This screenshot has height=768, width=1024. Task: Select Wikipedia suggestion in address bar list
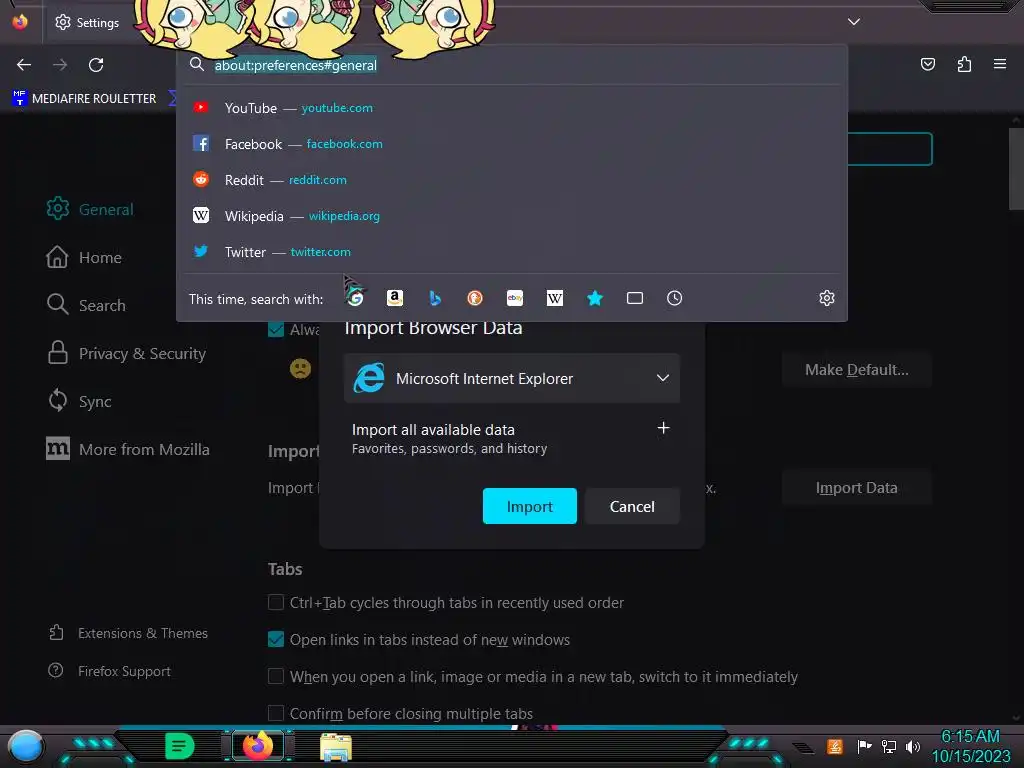coord(512,216)
